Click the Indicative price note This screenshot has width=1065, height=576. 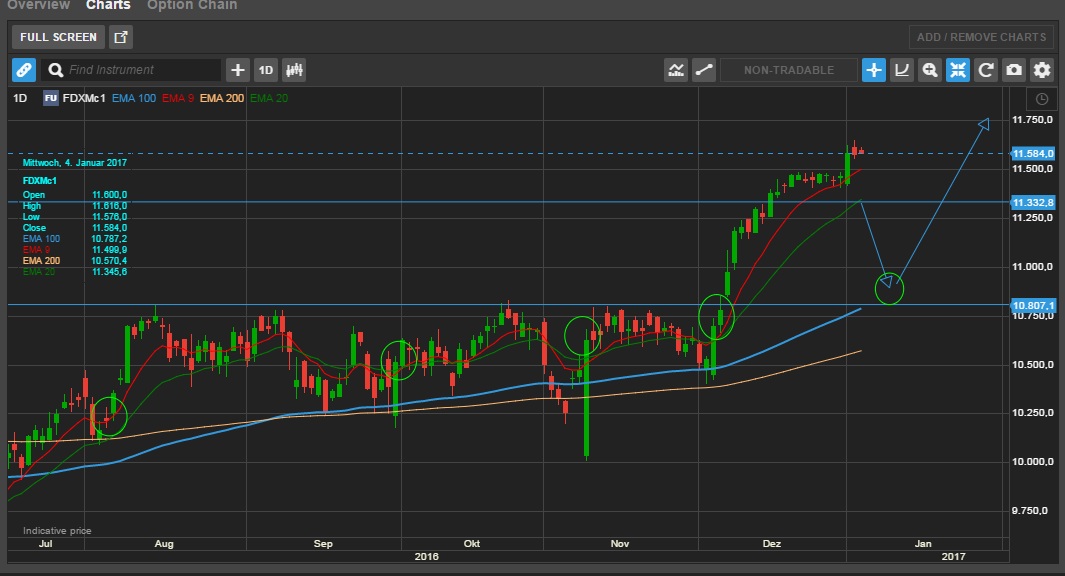[x=57, y=531]
